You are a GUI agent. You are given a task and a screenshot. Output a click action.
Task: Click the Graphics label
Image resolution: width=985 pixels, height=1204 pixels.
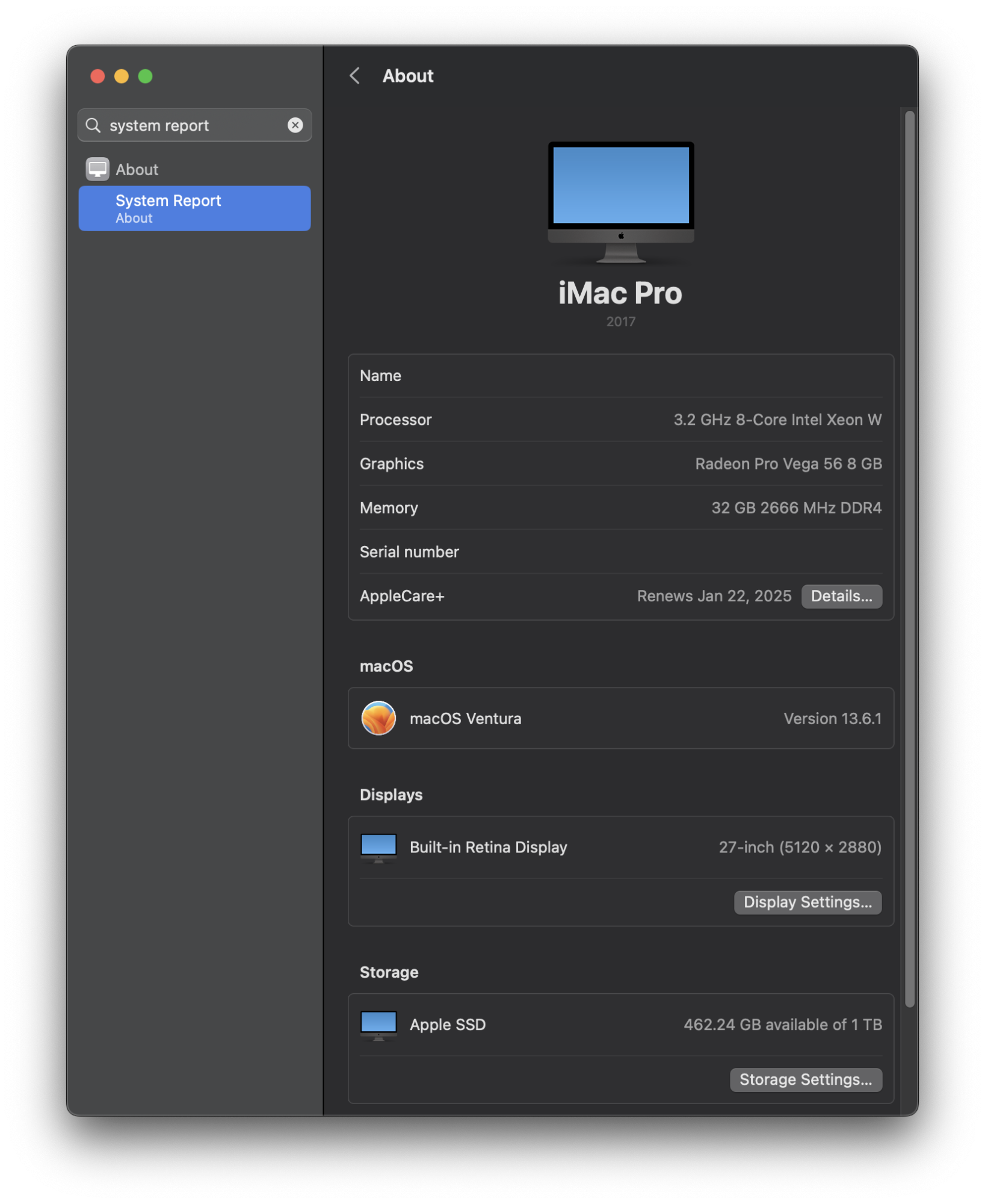[392, 464]
